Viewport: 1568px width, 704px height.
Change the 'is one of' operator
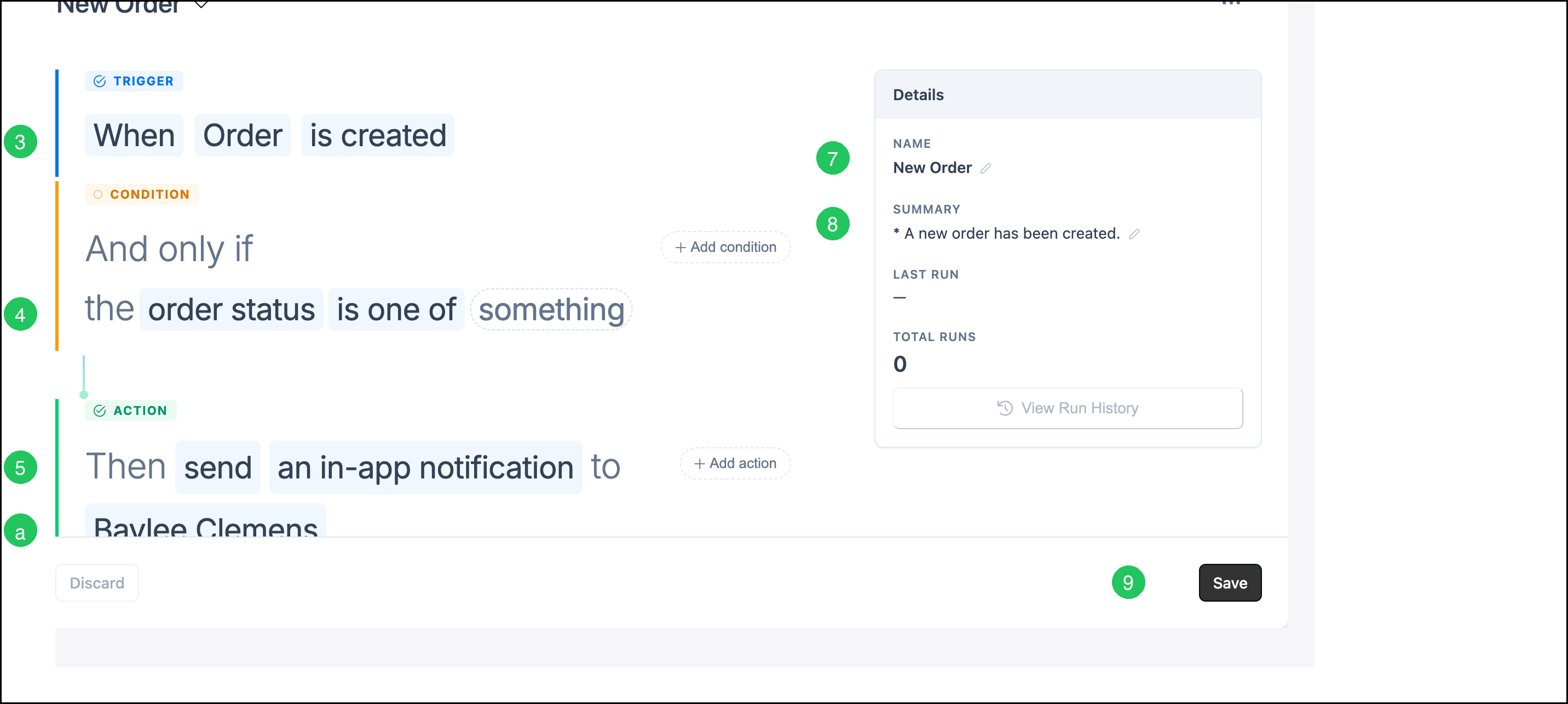396,310
